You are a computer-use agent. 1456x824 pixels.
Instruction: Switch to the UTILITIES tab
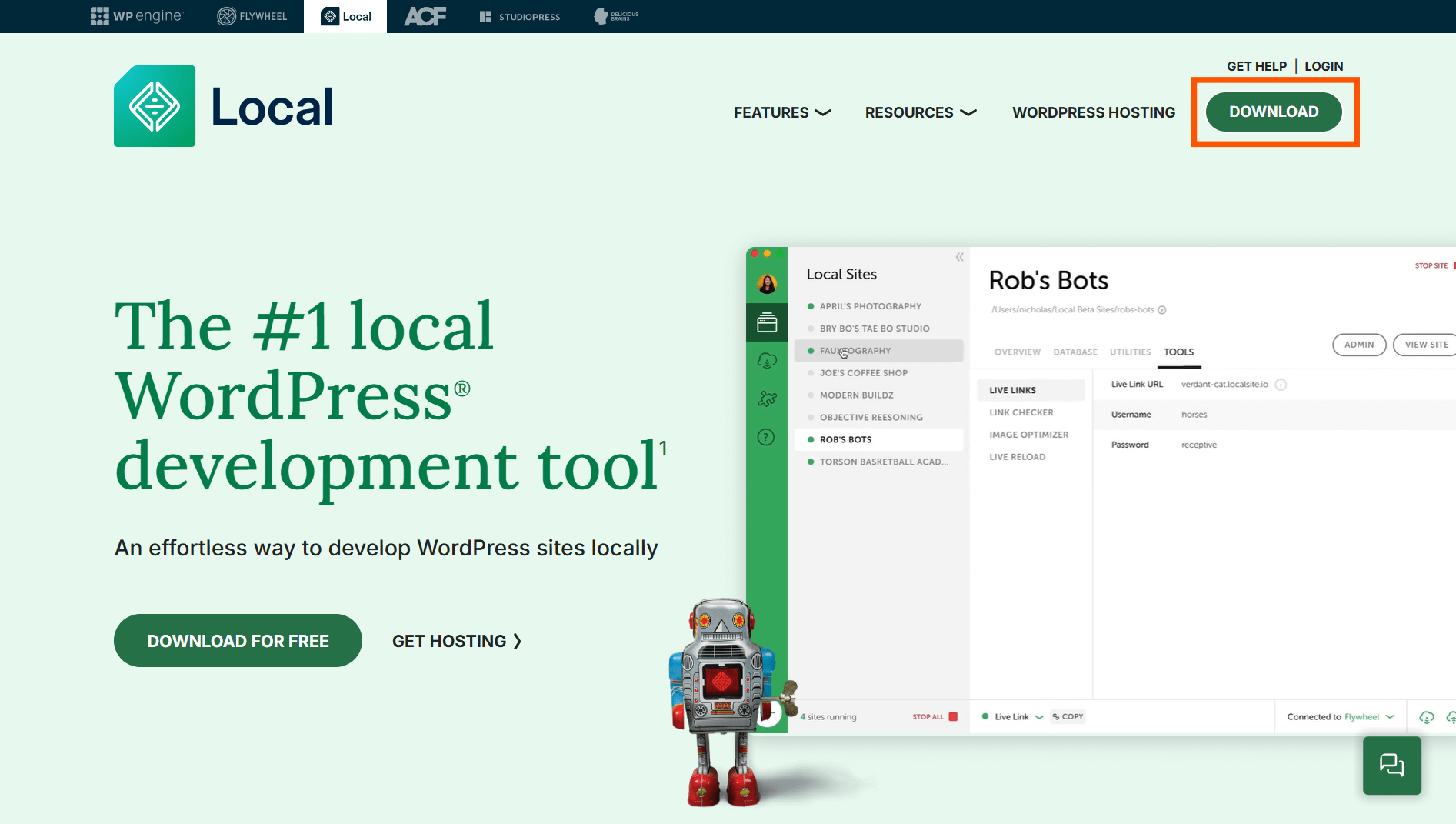point(1130,352)
